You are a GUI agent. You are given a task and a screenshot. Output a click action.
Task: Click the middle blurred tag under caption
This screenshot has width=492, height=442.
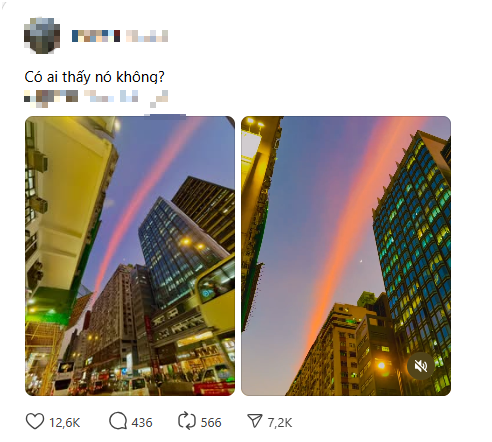pyautogui.click(x=111, y=96)
